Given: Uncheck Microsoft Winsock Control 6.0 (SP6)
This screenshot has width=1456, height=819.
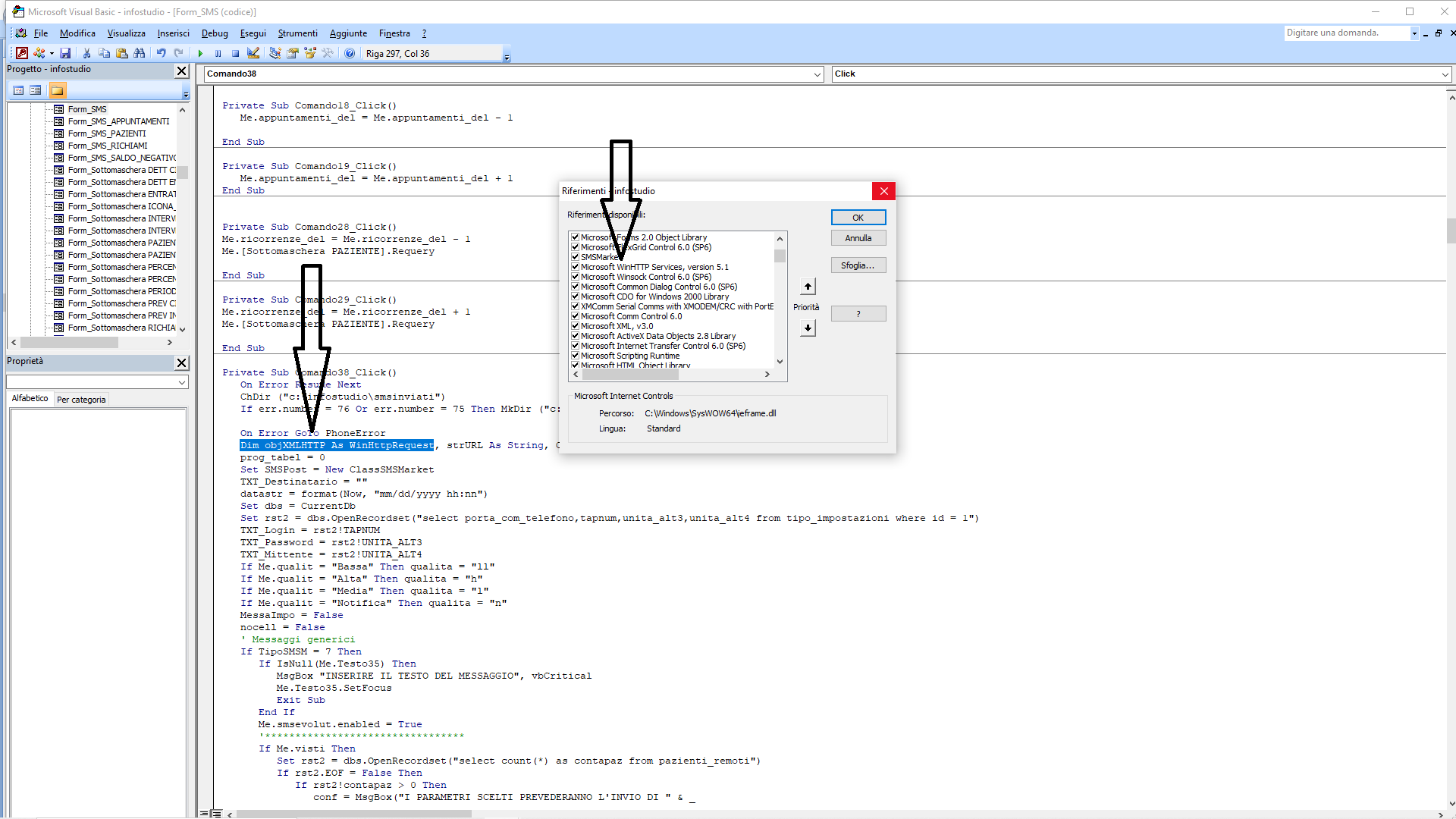Looking at the screenshot, I should coord(576,276).
